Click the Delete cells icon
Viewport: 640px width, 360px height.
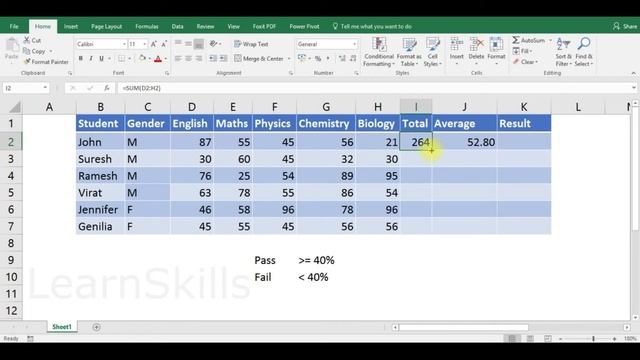[x=476, y=44]
